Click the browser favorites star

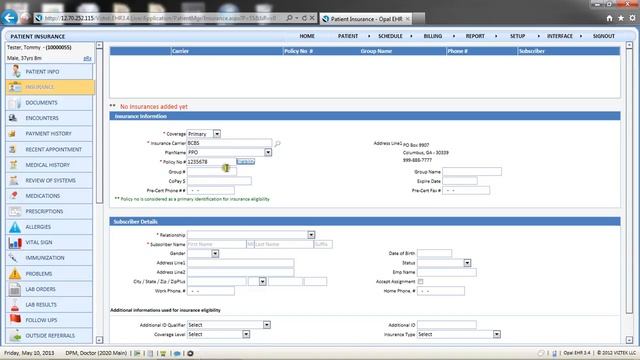point(621,18)
